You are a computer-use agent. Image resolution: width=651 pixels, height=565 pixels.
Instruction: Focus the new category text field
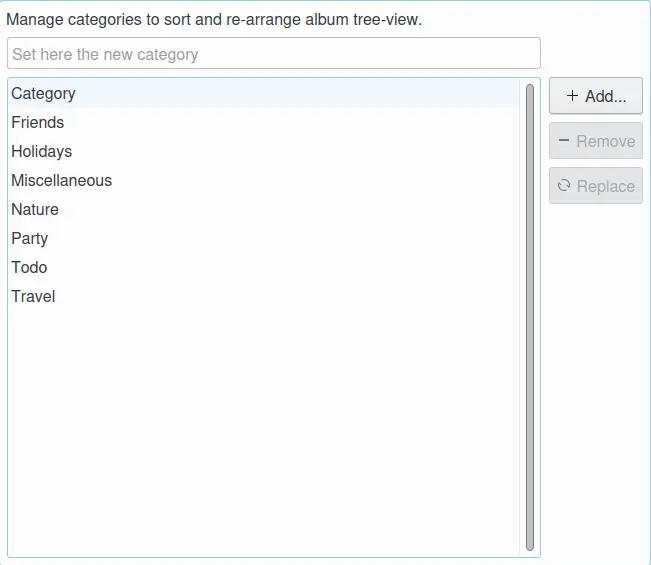(x=273, y=54)
